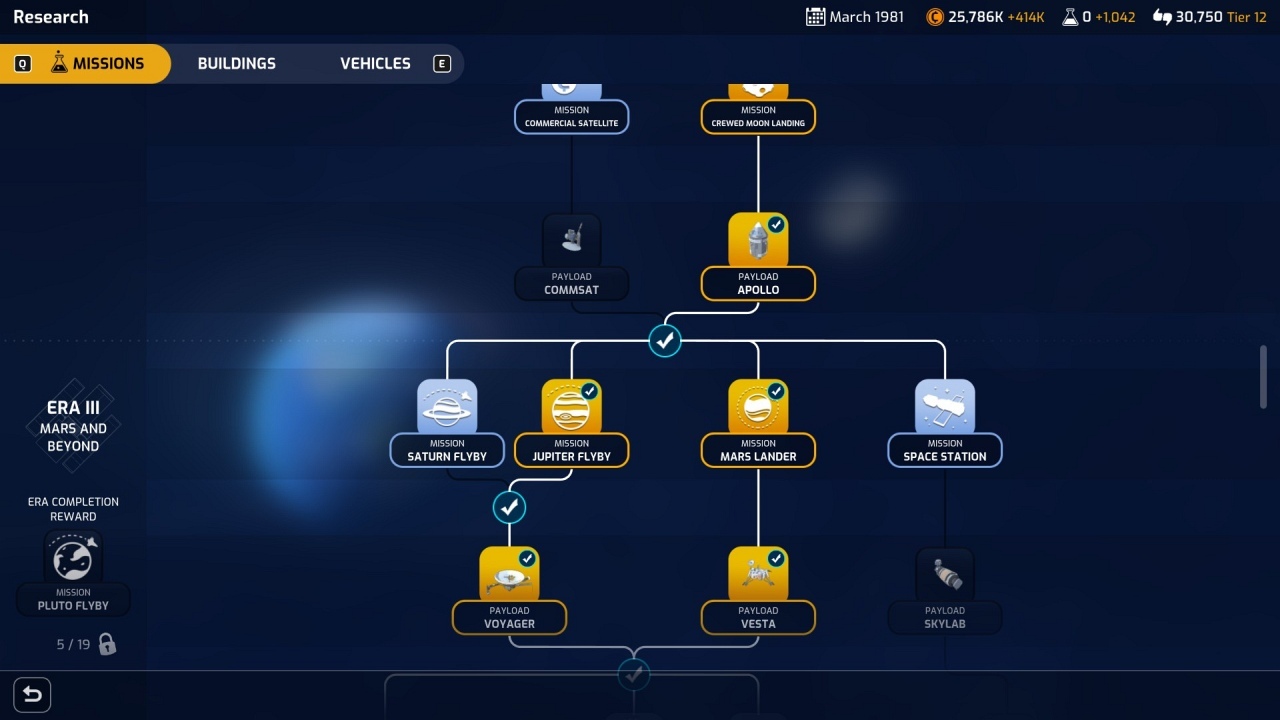This screenshot has width=1280, height=720.
Task: Open the Voyager payload icon
Action: point(509,574)
